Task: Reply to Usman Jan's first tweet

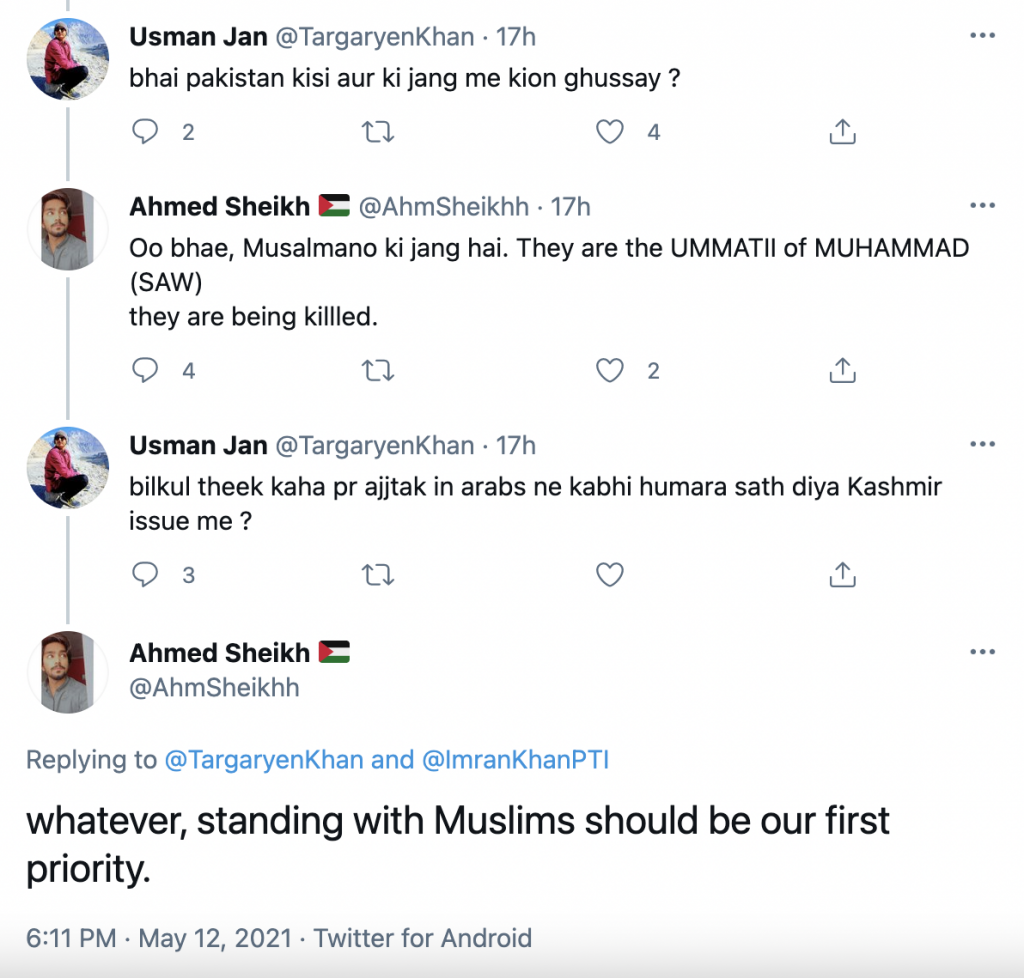Action: (145, 132)
